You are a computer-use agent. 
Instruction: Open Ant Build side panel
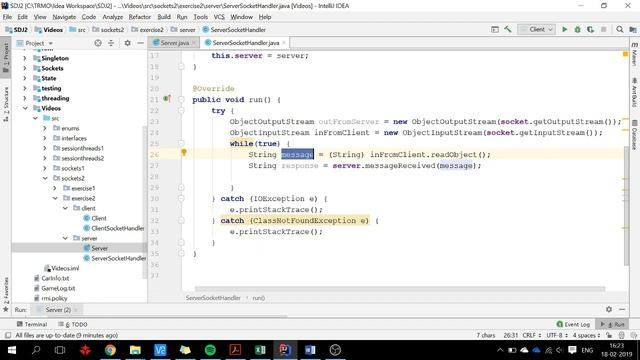point(634,93)
